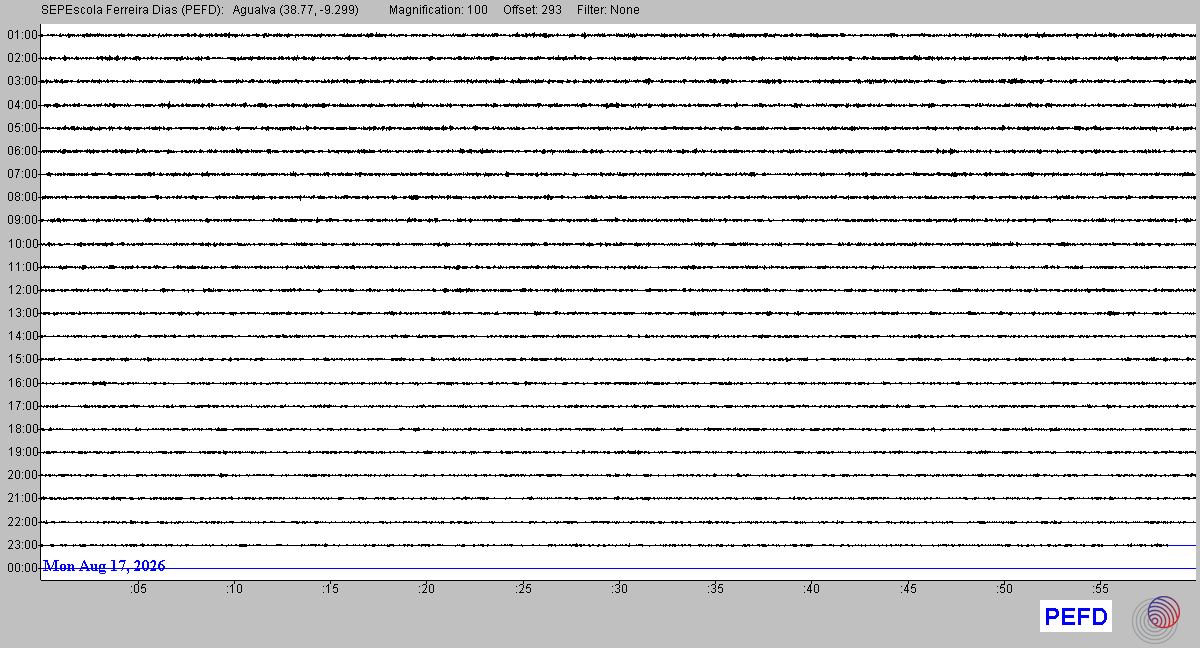Click the :05 minute axis tick

click(138, 590)
